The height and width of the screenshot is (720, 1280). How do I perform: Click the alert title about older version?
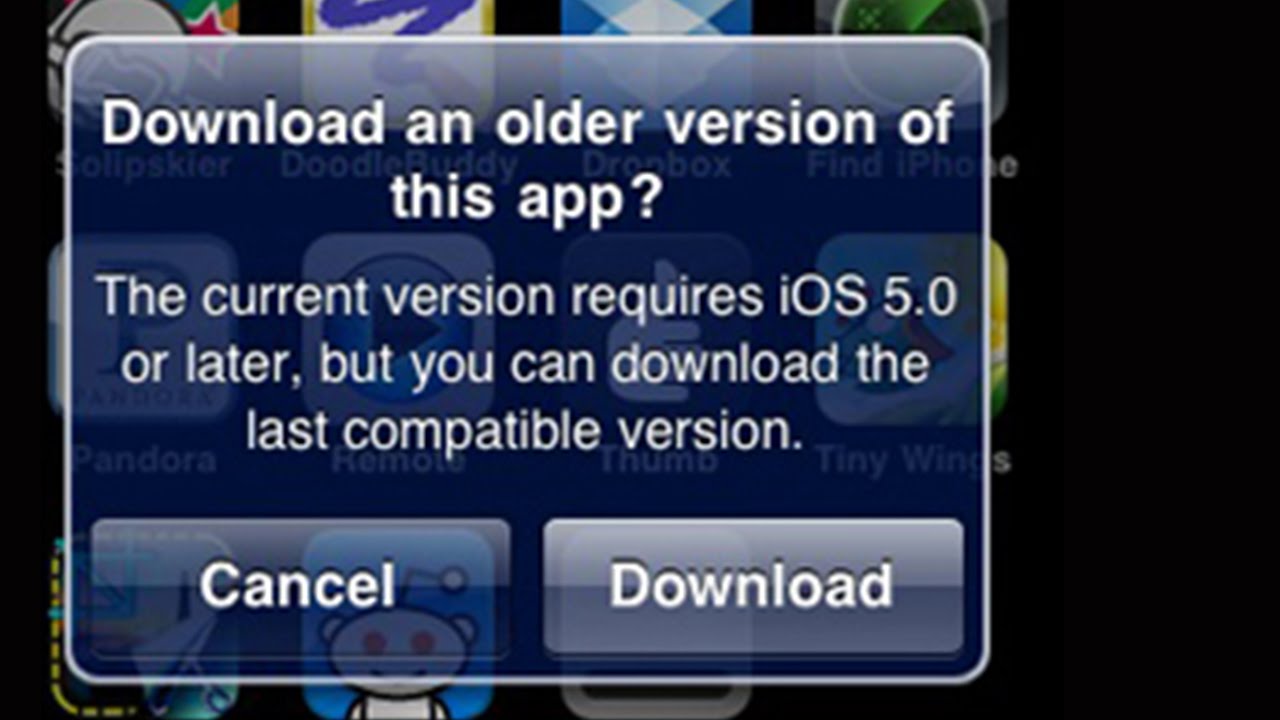[x=527, y=159]
